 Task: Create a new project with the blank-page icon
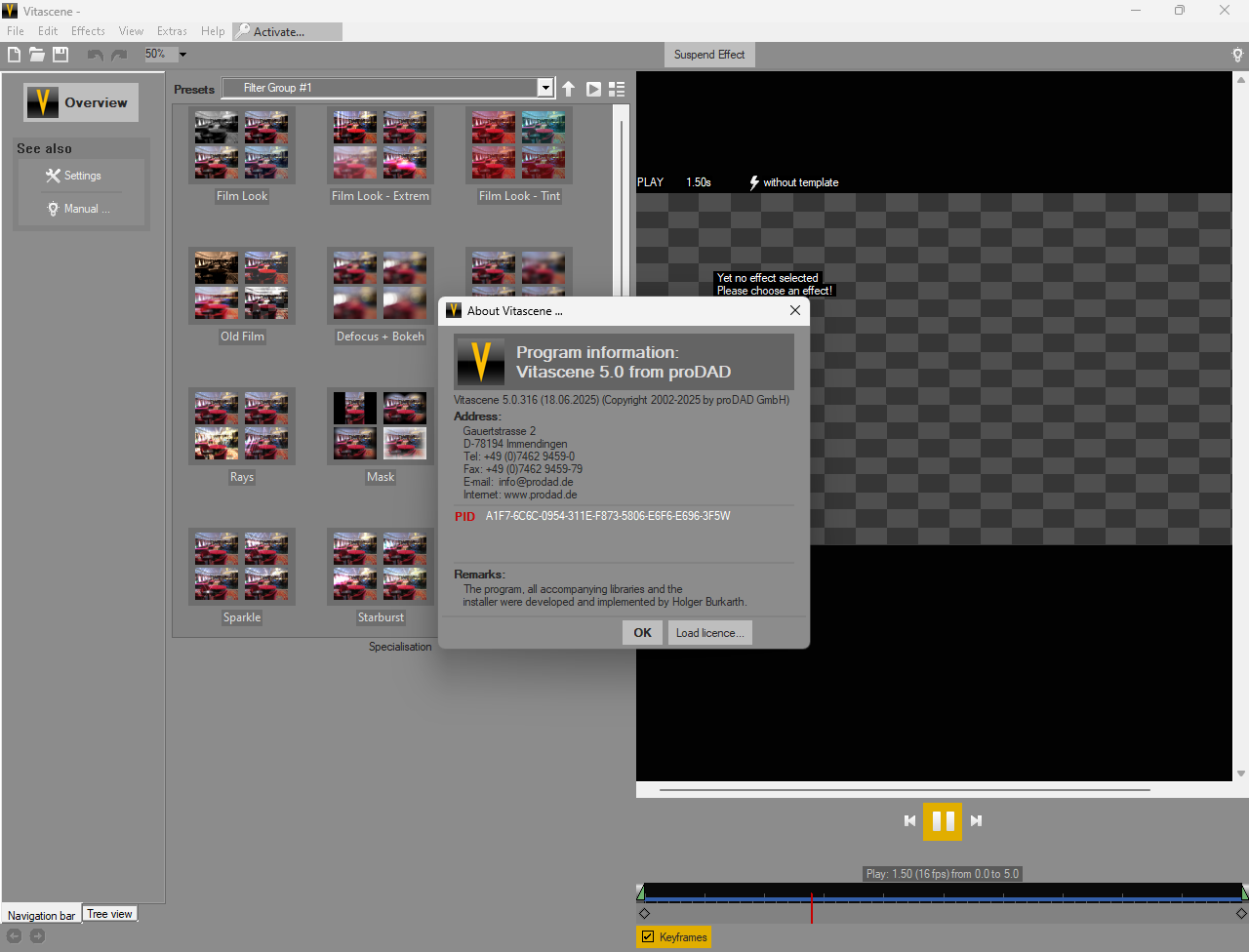point(14,55)
